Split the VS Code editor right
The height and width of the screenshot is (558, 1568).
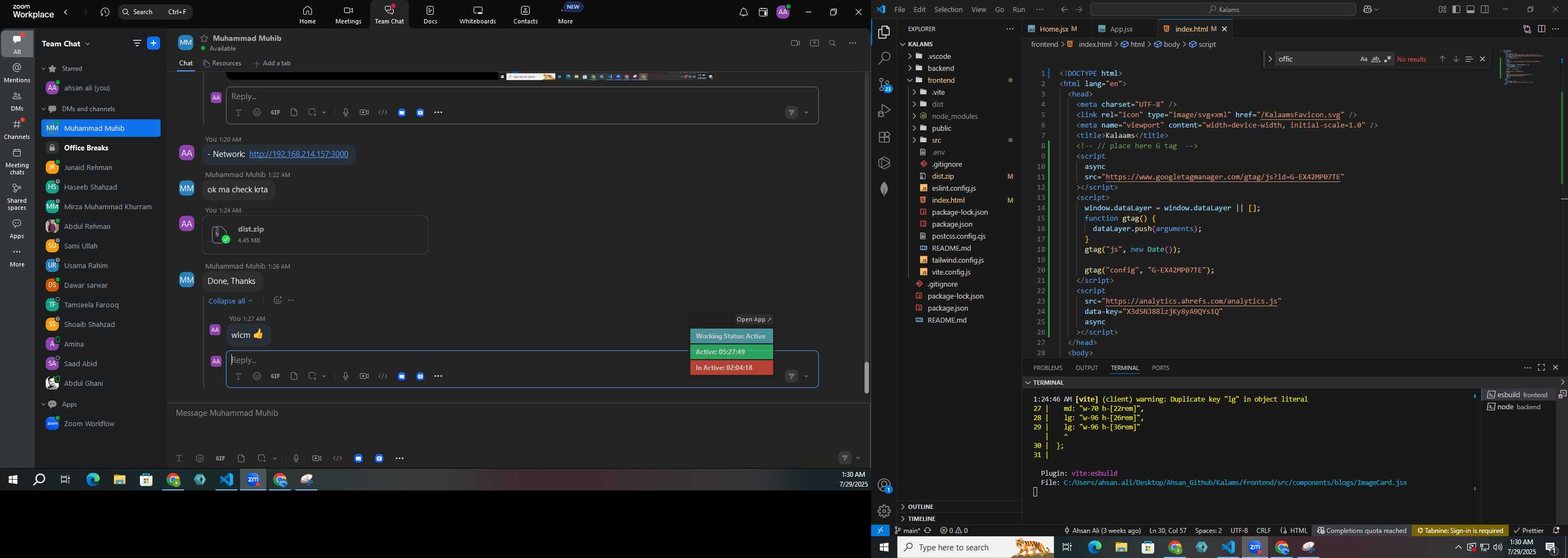tap(1541, 29)
